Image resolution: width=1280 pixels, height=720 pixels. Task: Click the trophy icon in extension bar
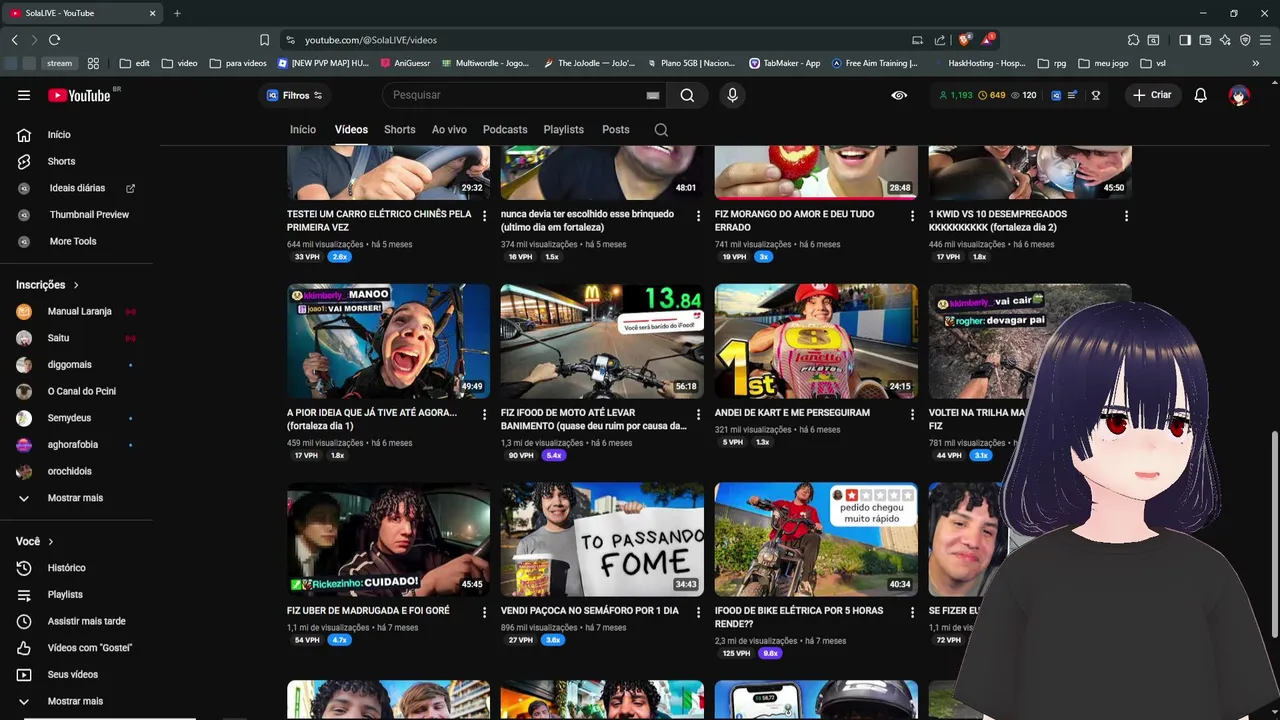1096,95
